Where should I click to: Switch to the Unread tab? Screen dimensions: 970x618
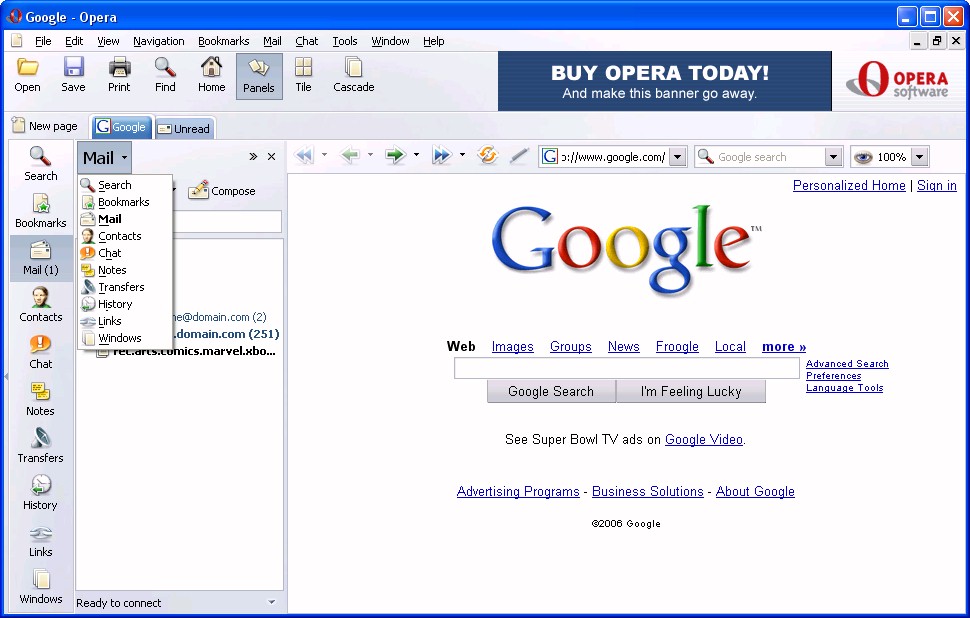(x=184, y=128)
